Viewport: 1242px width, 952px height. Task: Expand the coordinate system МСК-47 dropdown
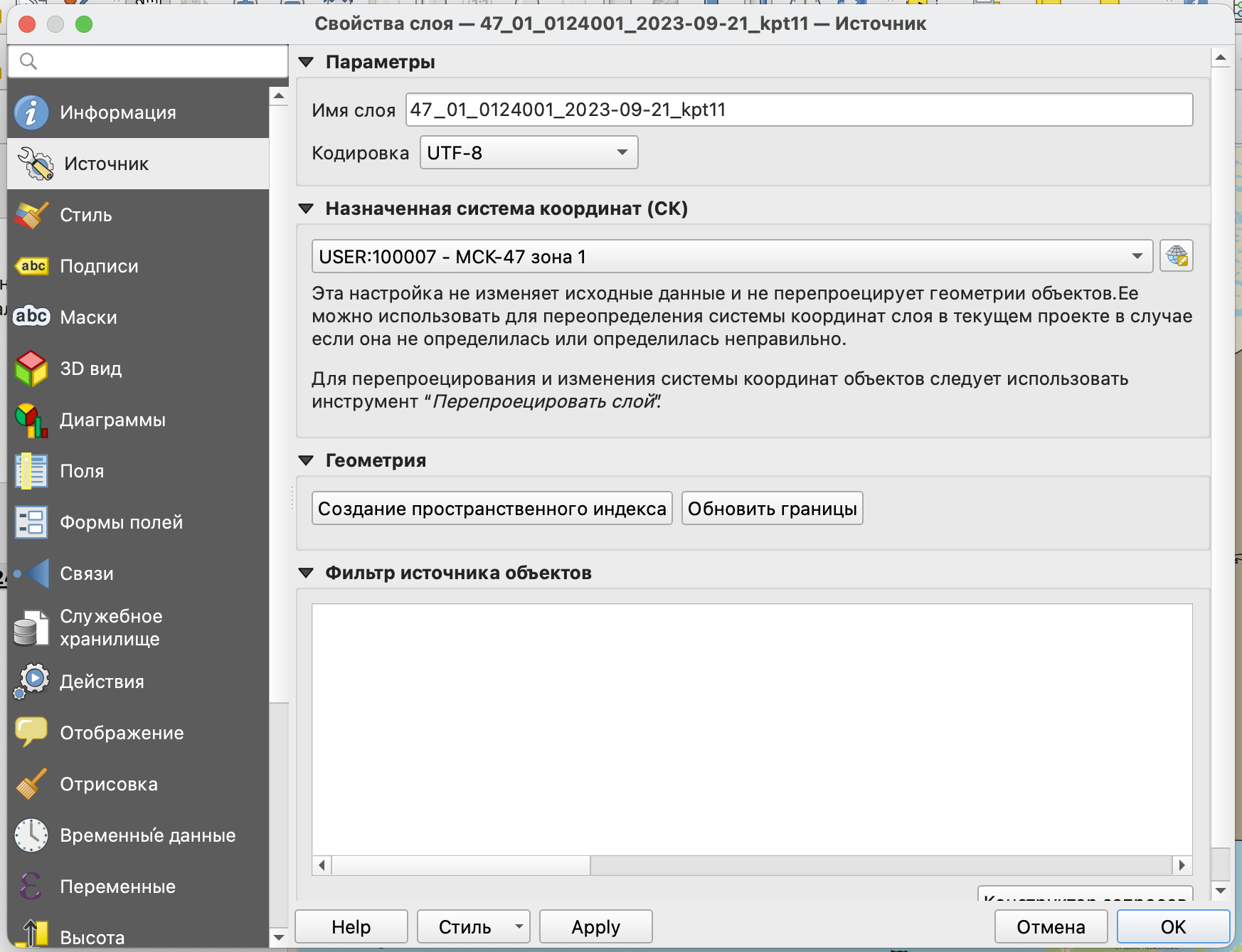(731, 256)
